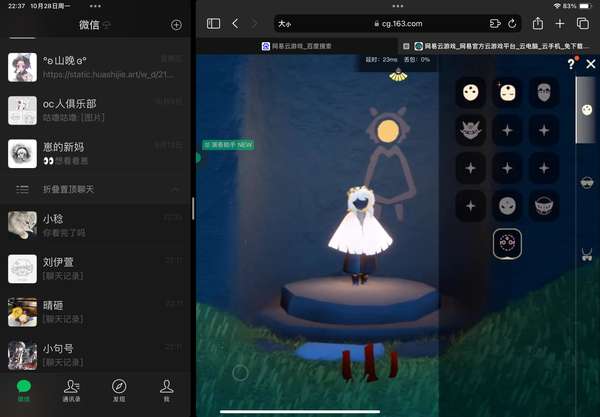Switch to the 百度搜索 tab
The height and width of the screenshot is (417, 600).
(297, 46)
